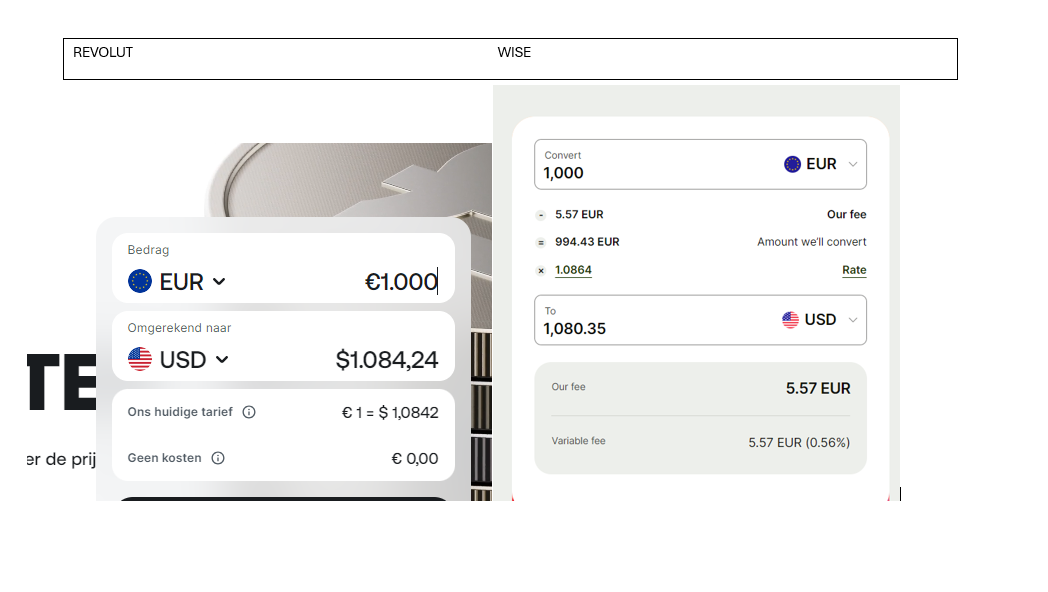Click the USD flag icon in Revolut

140,359
